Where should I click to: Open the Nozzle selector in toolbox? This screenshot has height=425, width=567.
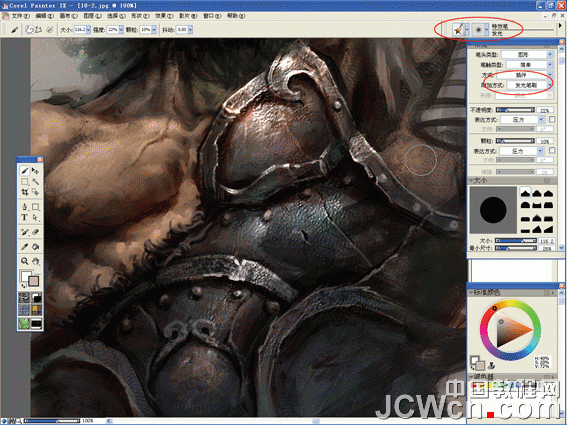tap(36, 323)
